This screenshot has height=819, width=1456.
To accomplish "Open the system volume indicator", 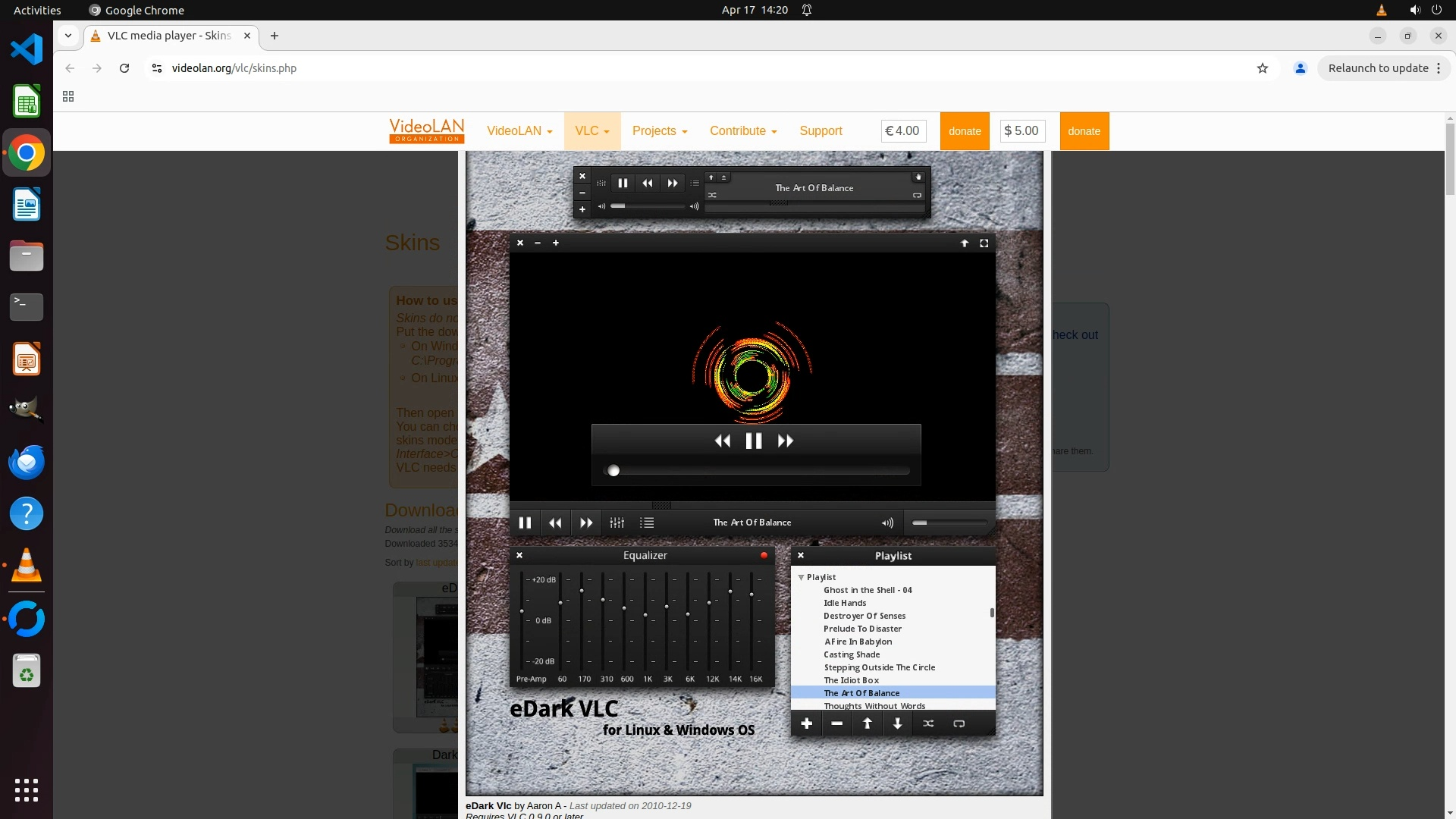I will (1414, 10).
